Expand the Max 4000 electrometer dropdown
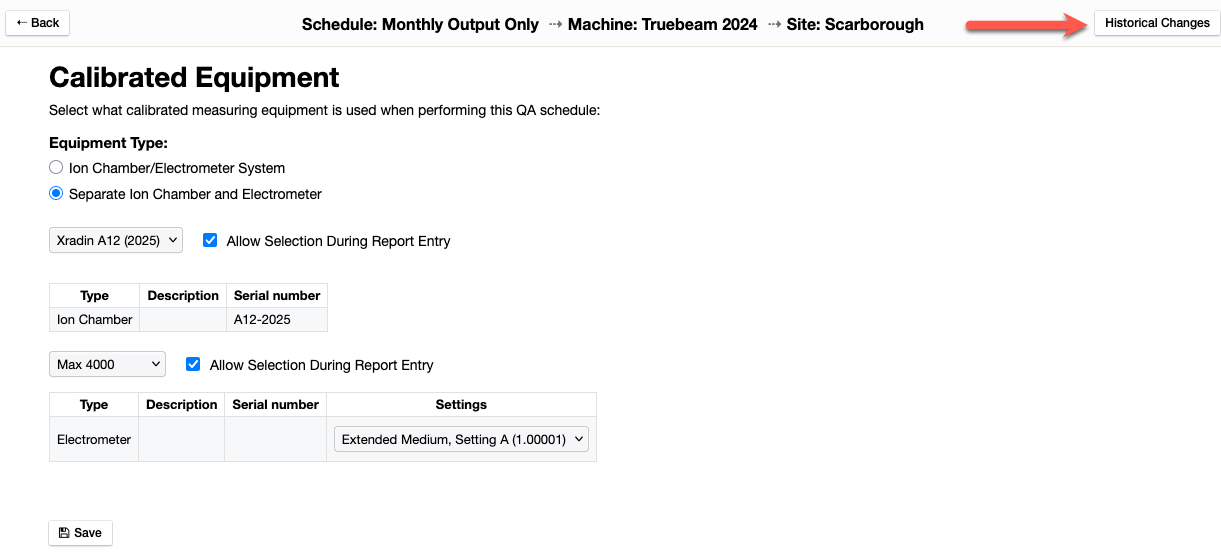Image resolution: width=1221 pixels, height=552 pixels. 107,365
